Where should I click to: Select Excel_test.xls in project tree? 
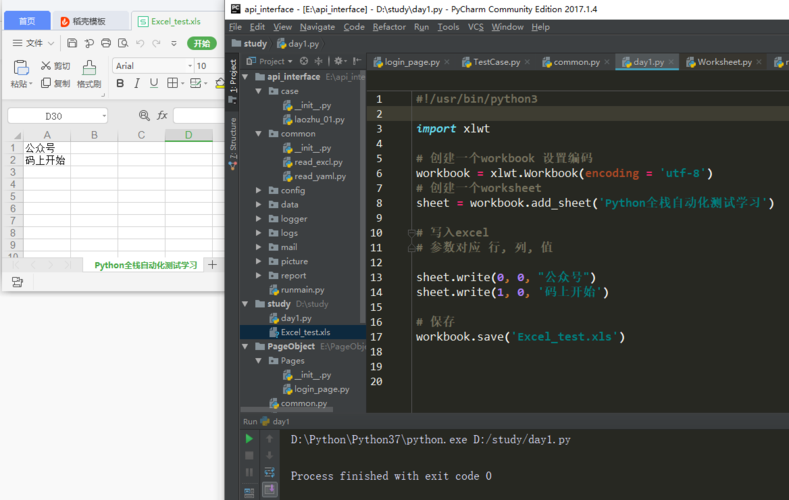pyautogui.click(x=303, y=332)
